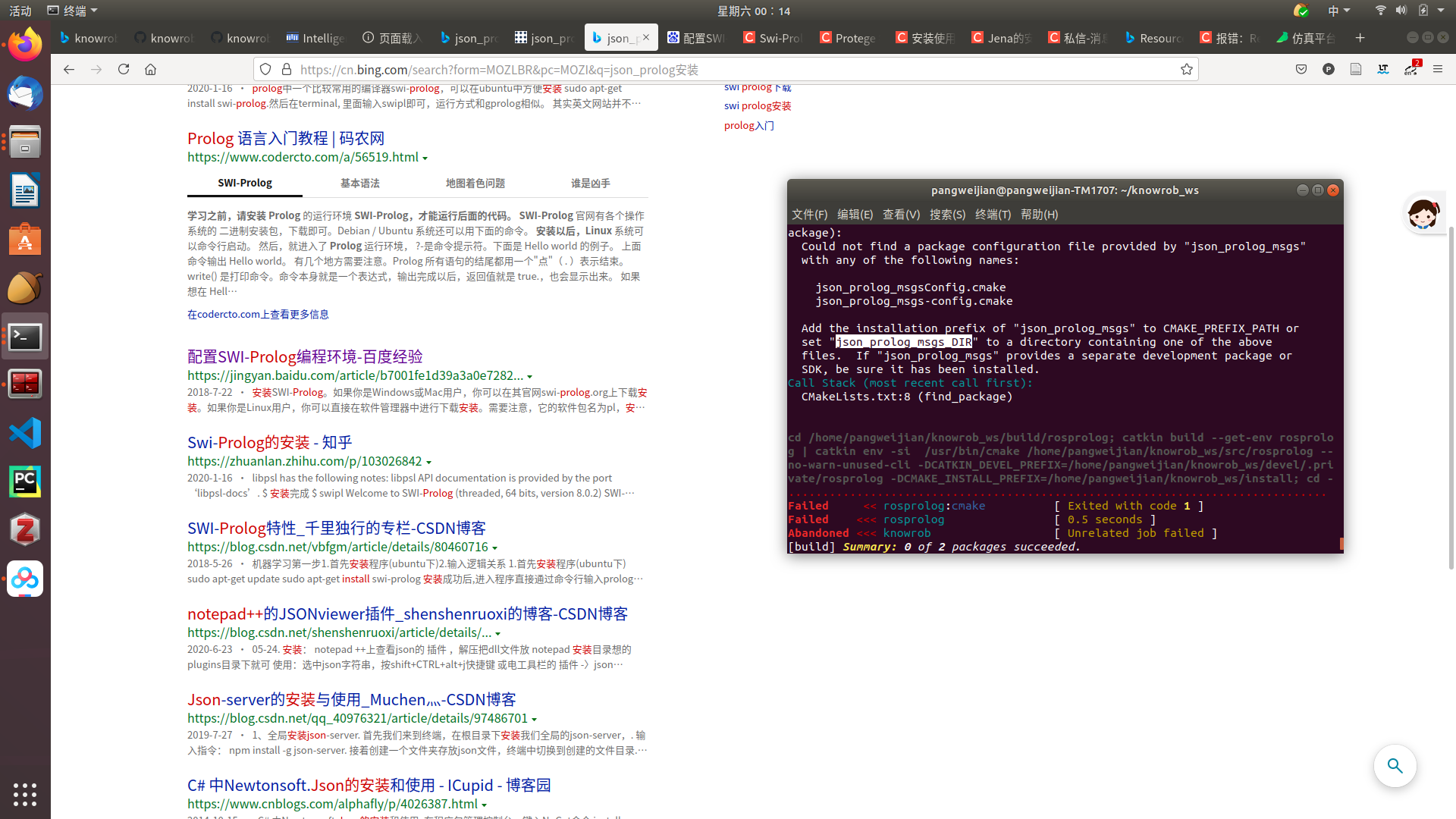Launch PyCharm from the dock
This screenshot has width=1456, height=819.
click(25, 481)
